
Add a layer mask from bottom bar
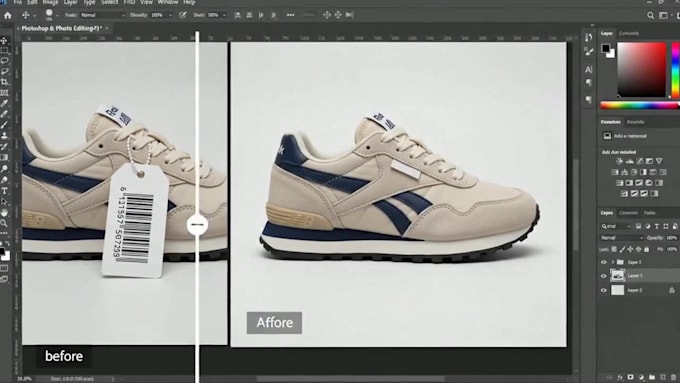pos(631,377)
